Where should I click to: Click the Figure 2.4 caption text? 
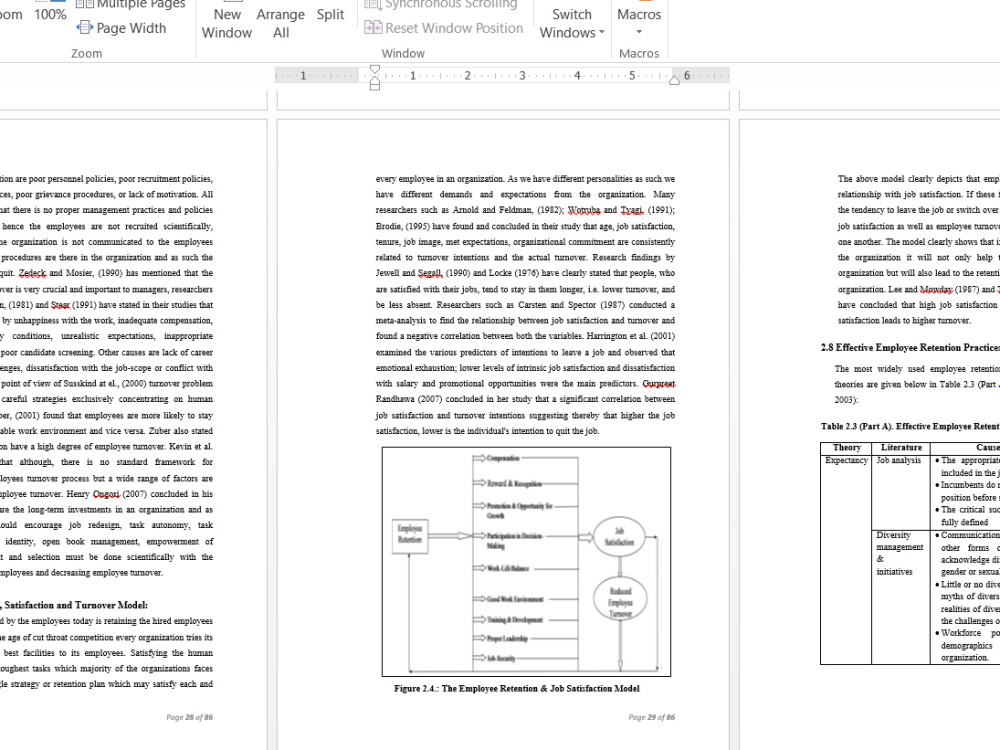coord(517,688)
